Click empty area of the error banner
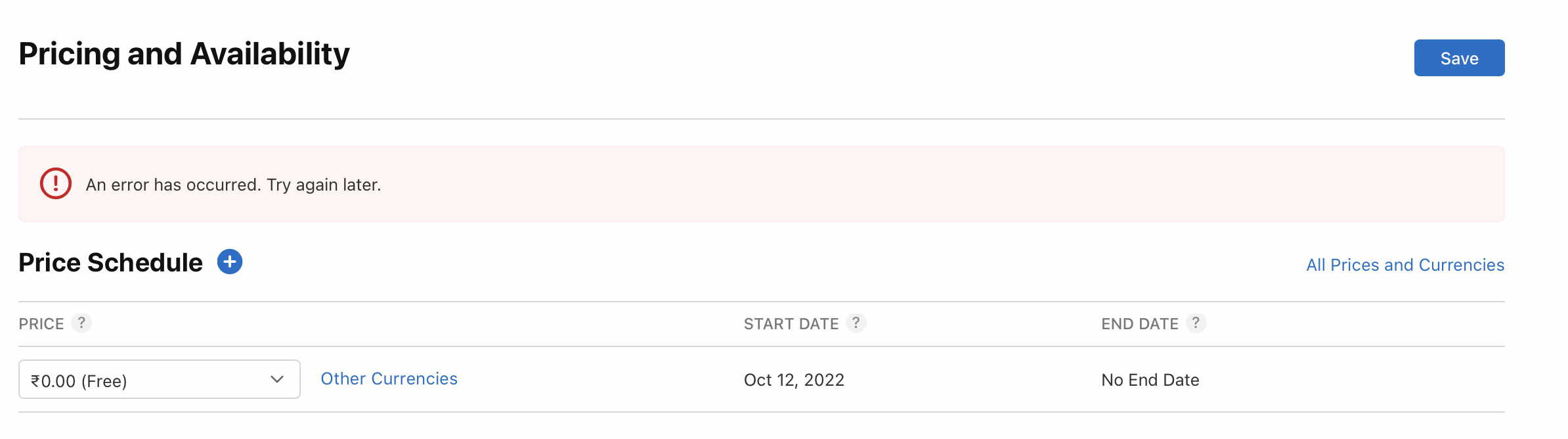Image resolution: width=1568 pixels, height=439 pixels. [x=919, y=184]
